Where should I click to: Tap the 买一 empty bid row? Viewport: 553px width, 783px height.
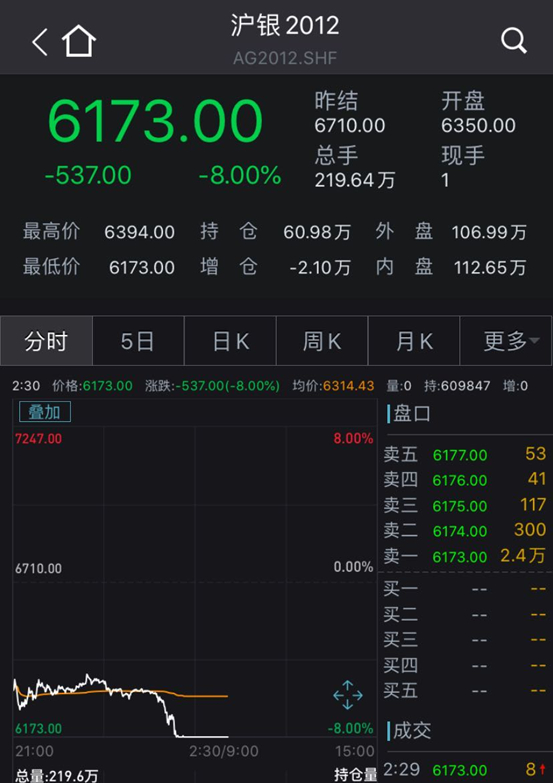click(x=465, y=589)
